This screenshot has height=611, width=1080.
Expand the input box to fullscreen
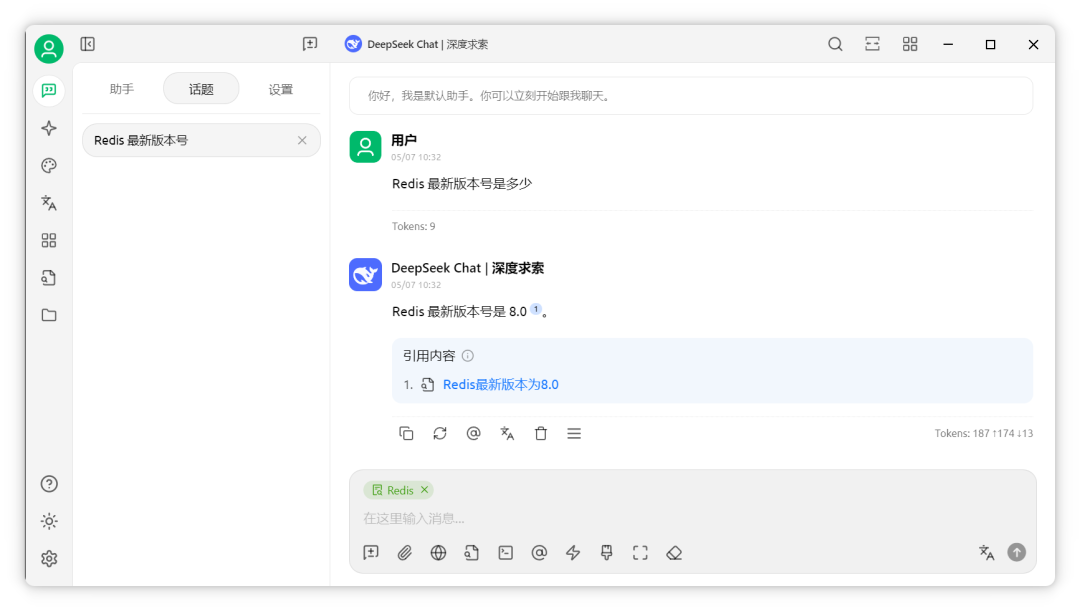(641, 552)
